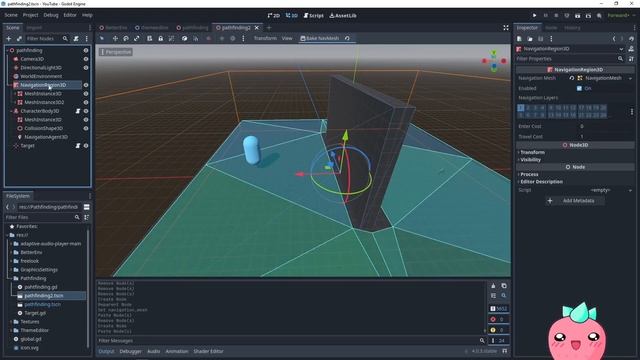This screenshot has height=360, width=640.
Task: Toggle visibility of the Camera3D node
Action: 86,59
